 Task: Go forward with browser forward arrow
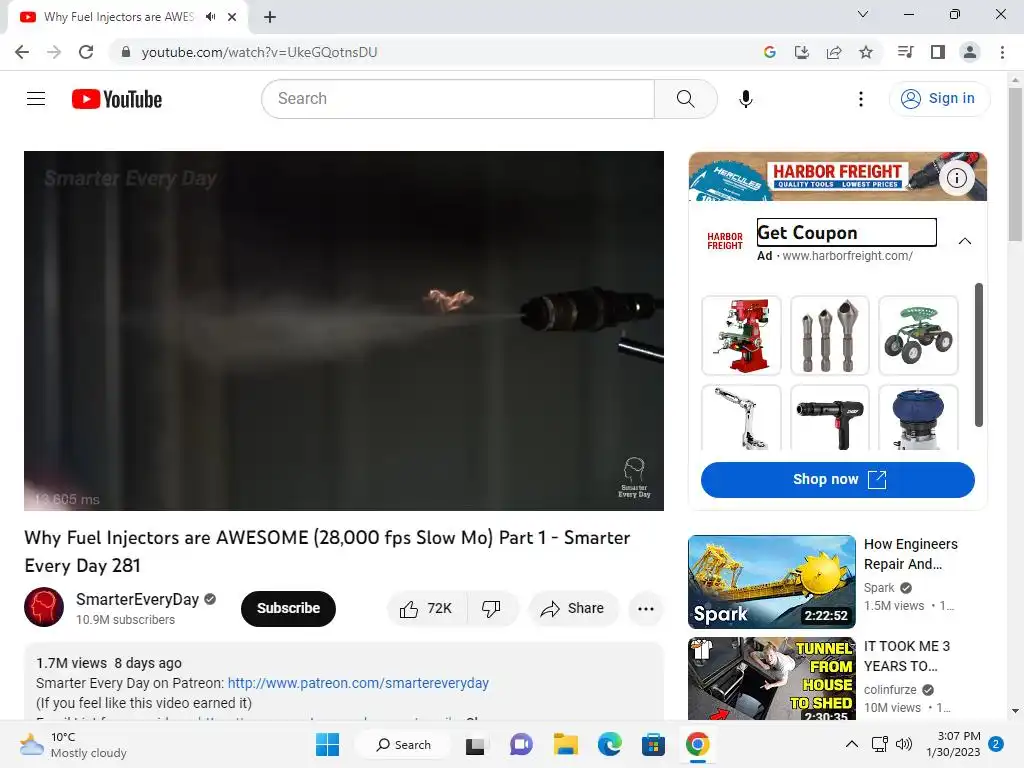(54, 52)
